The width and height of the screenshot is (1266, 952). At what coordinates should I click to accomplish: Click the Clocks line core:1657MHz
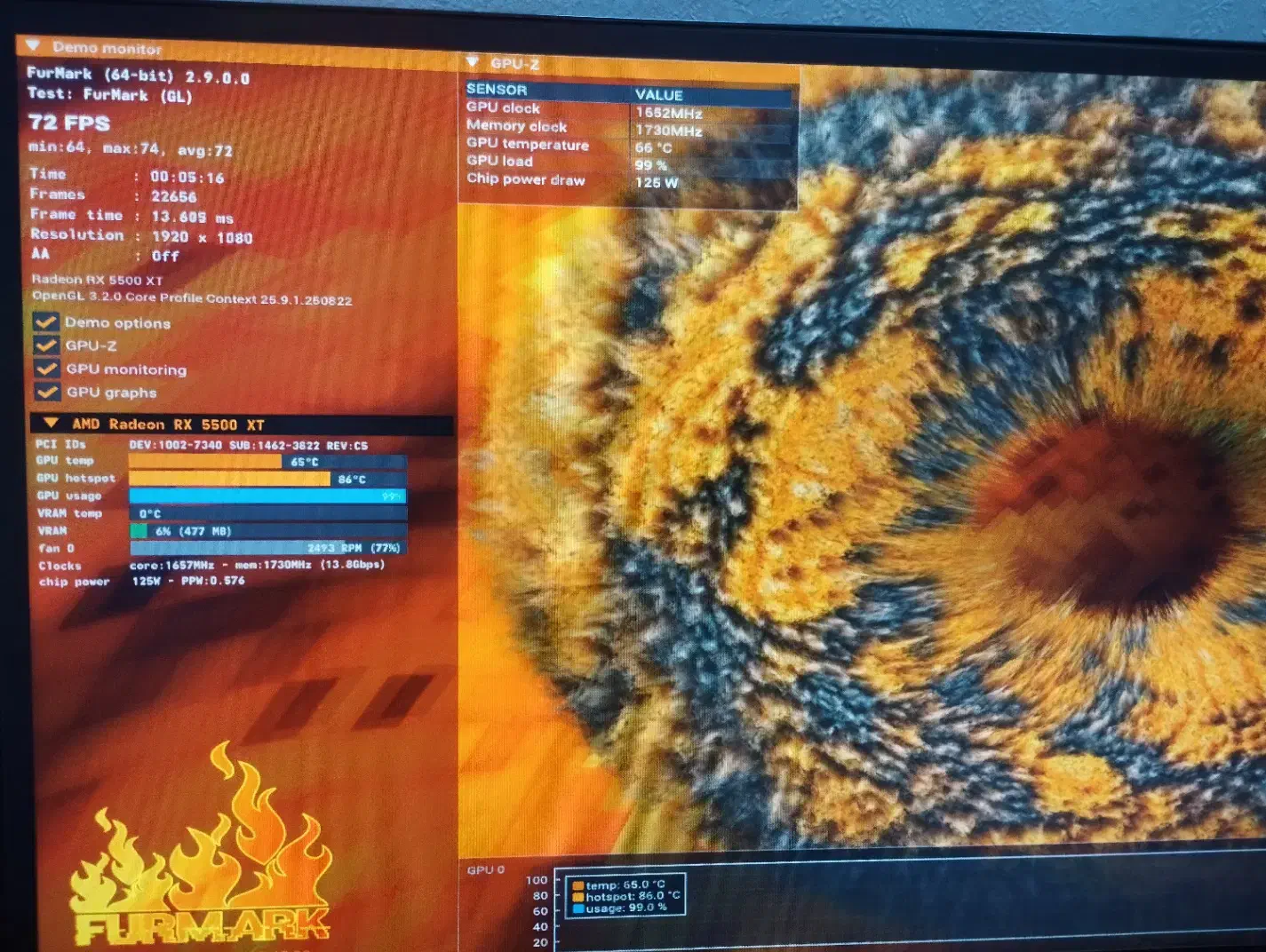[257, 565]
